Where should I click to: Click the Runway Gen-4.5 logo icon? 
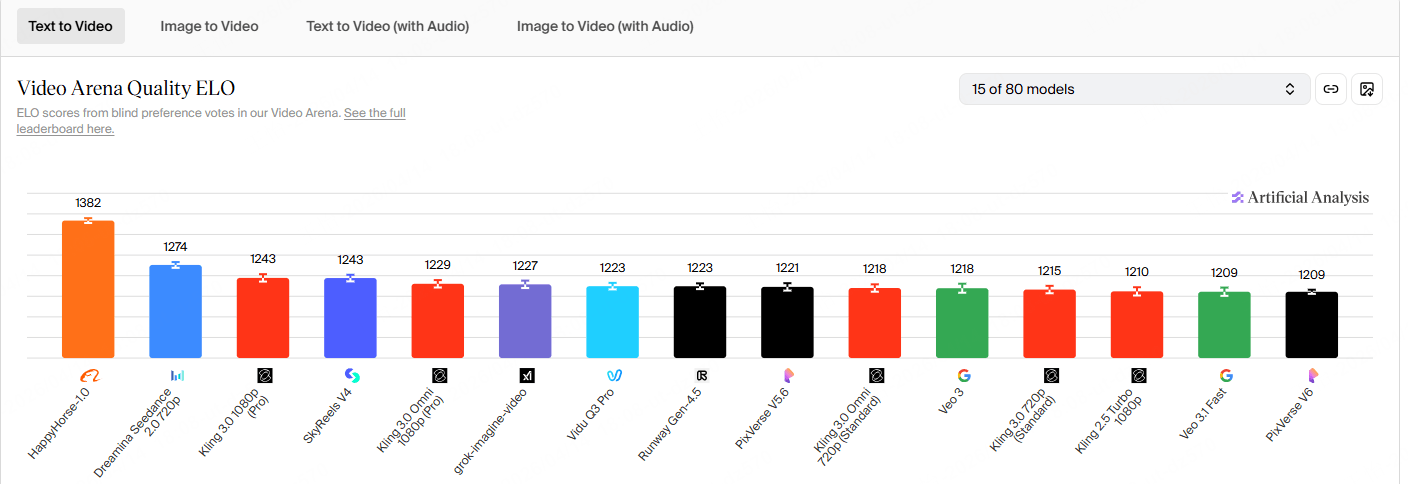coord(702,376)
